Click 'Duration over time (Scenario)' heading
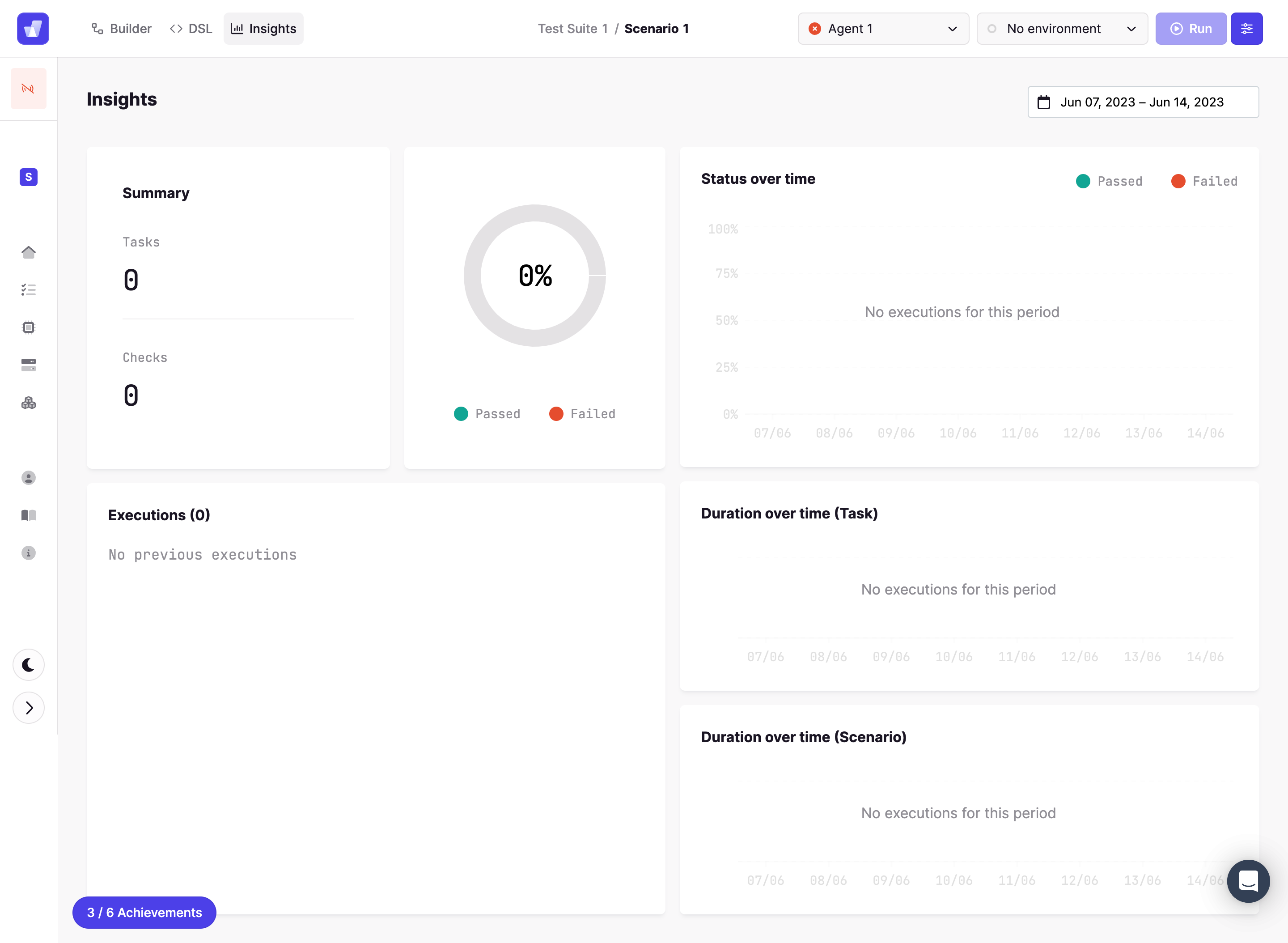 click(x=804, y=737)
